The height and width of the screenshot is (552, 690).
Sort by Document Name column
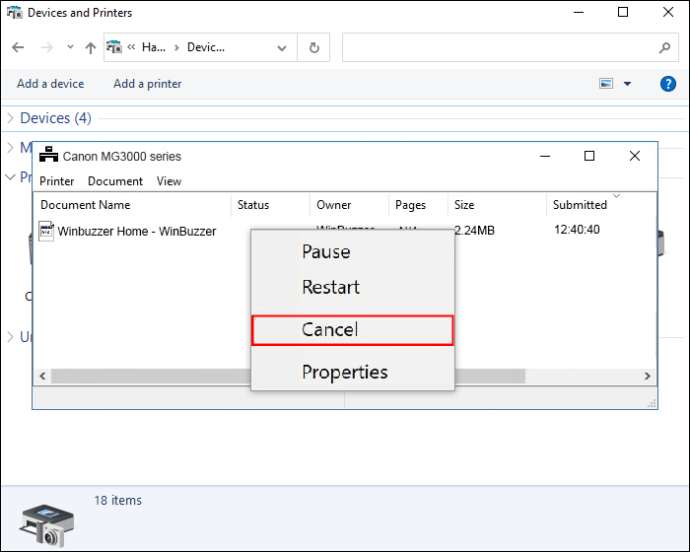[85, 205]
